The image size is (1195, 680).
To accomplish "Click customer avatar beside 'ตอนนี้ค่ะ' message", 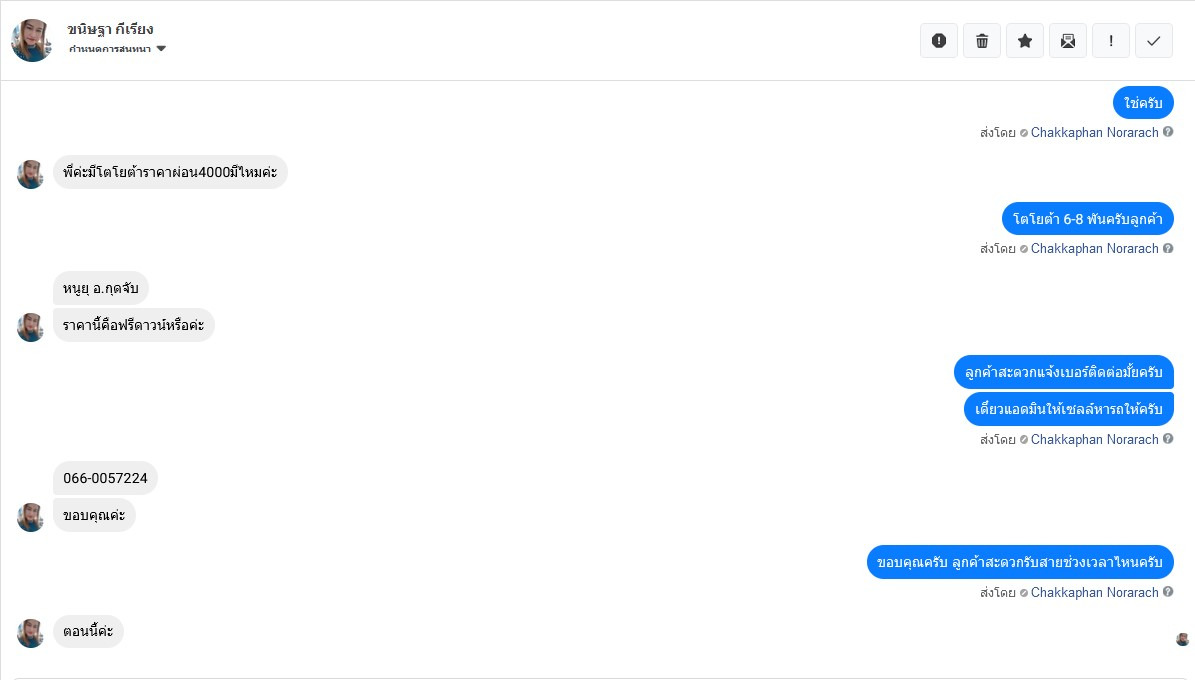I will point(31,633).
